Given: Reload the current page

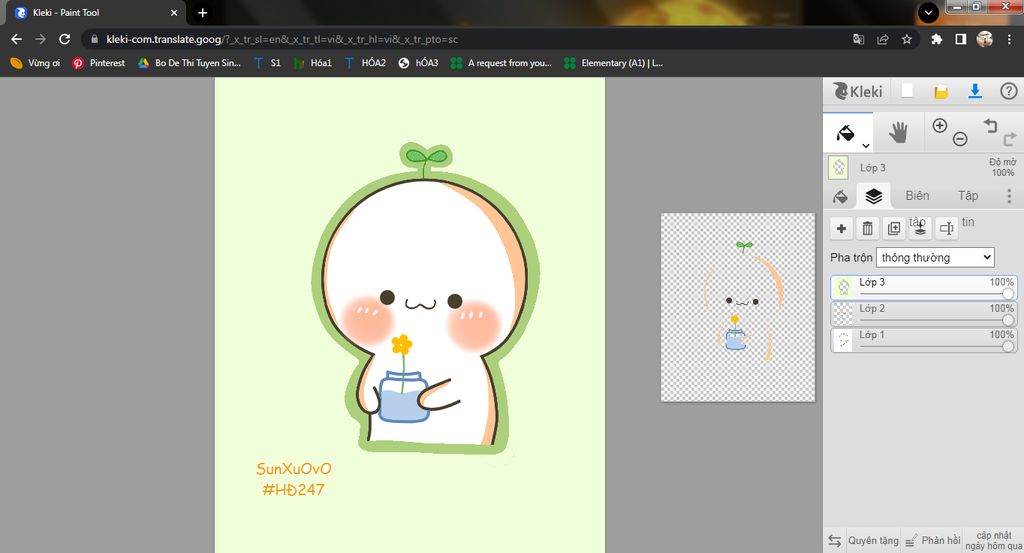Looking at the screenshot, I should [65, 39].
